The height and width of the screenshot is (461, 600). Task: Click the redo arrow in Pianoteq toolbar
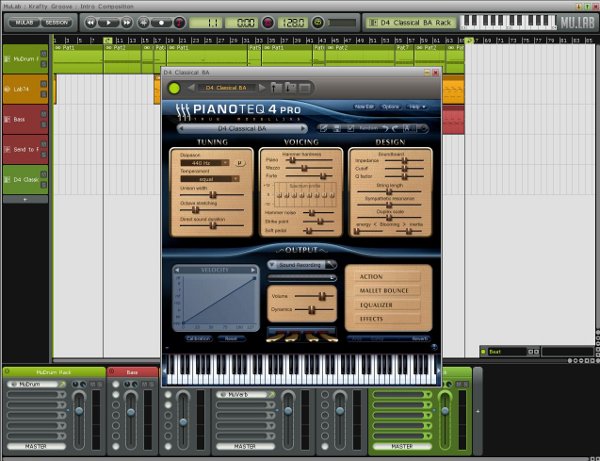[x=395, y=129]
